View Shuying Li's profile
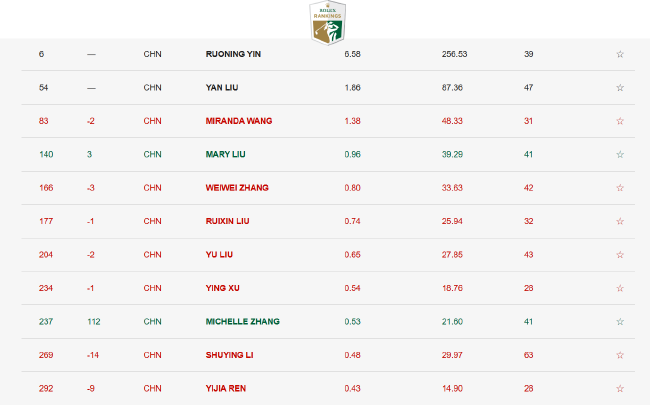Screen dimensions: 650x405 (x=229, y=355)
